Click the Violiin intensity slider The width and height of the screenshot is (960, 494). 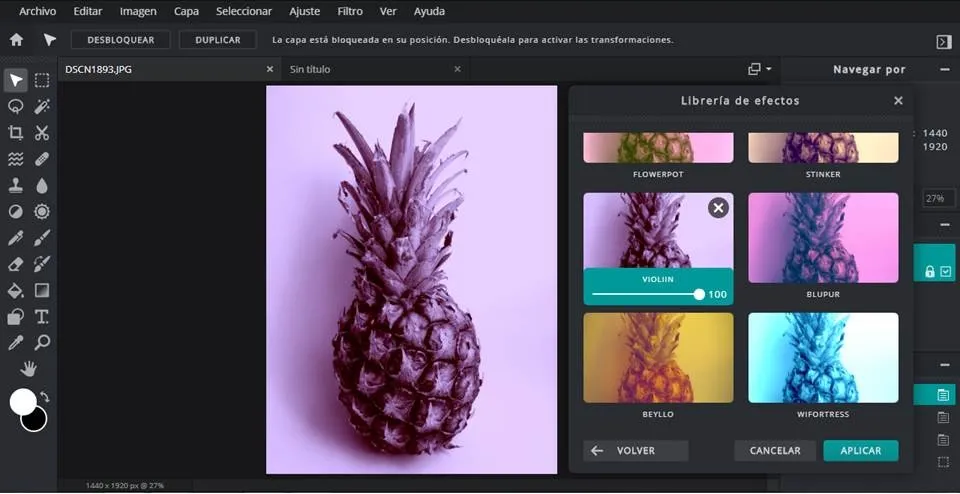[646, 294]
